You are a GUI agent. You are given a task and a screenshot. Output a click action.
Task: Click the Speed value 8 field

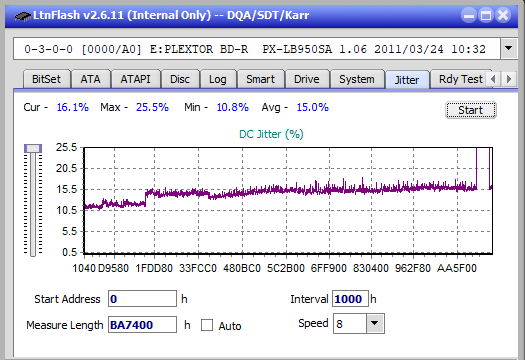[350, 323]
